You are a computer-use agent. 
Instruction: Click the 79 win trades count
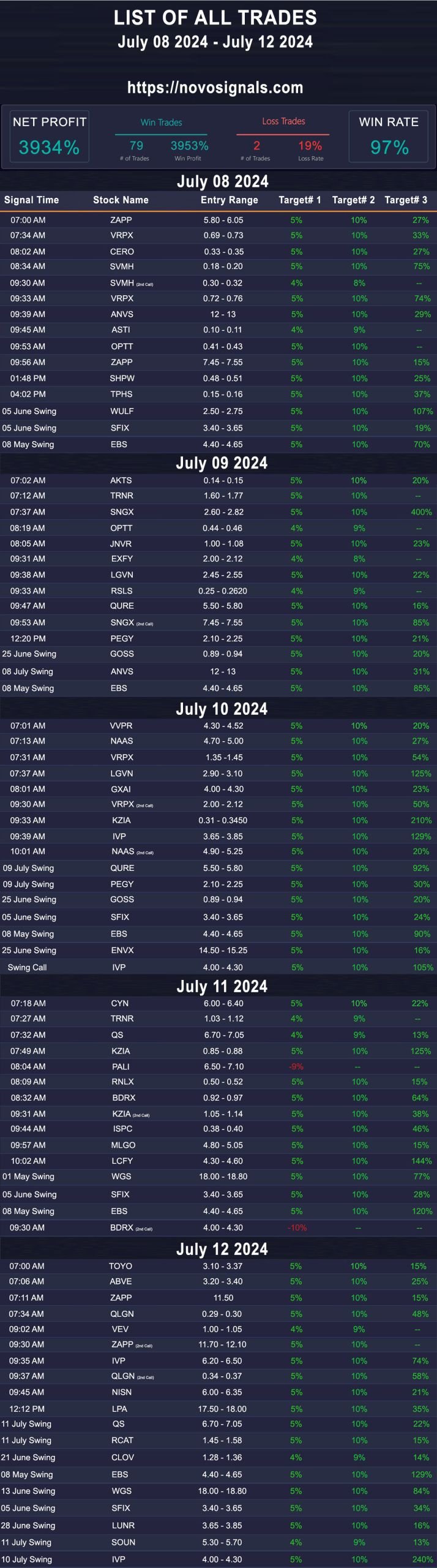136,146
